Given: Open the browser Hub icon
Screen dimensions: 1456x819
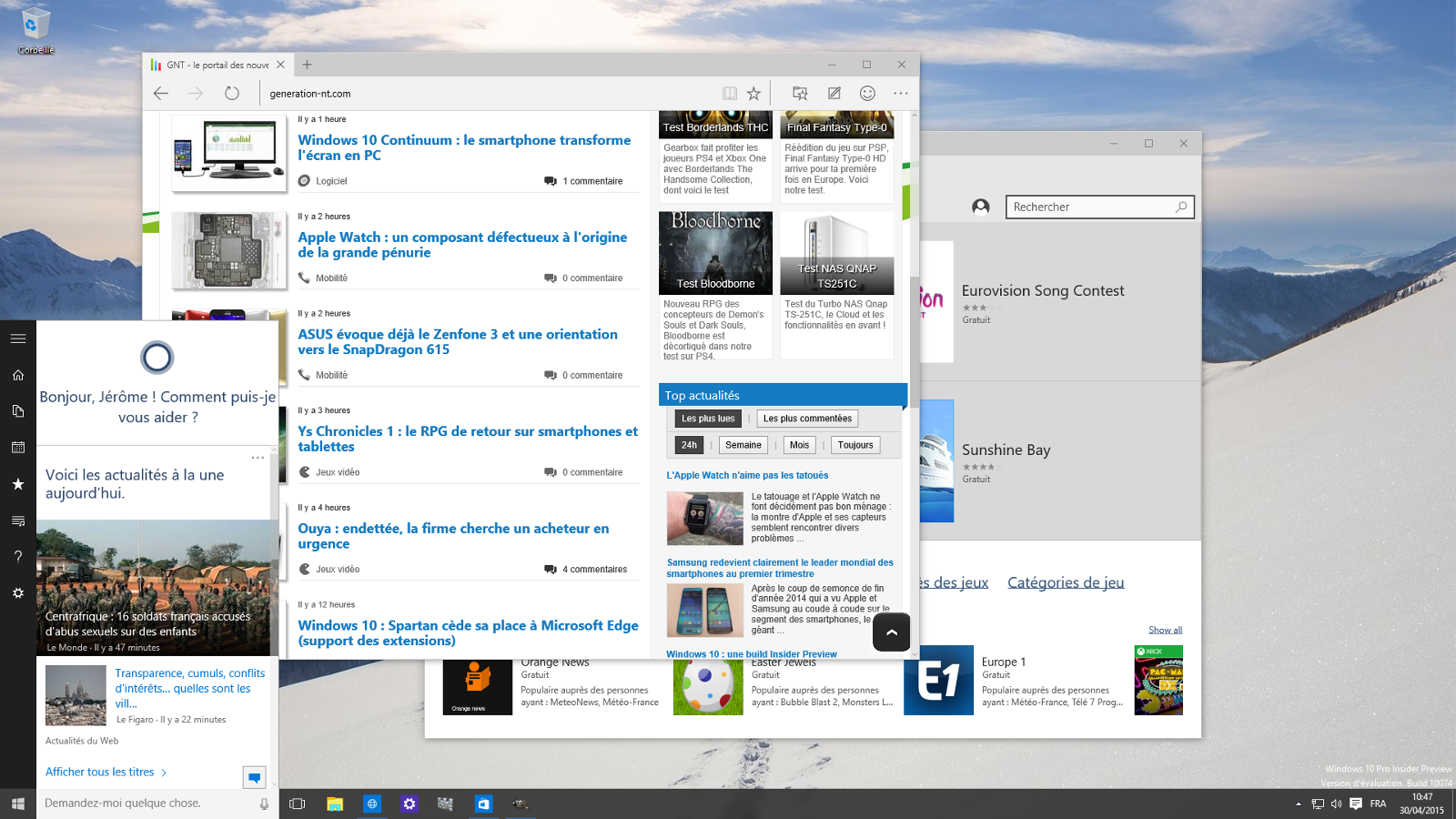Looking at the screenshot, I should (x=800, y=93).
